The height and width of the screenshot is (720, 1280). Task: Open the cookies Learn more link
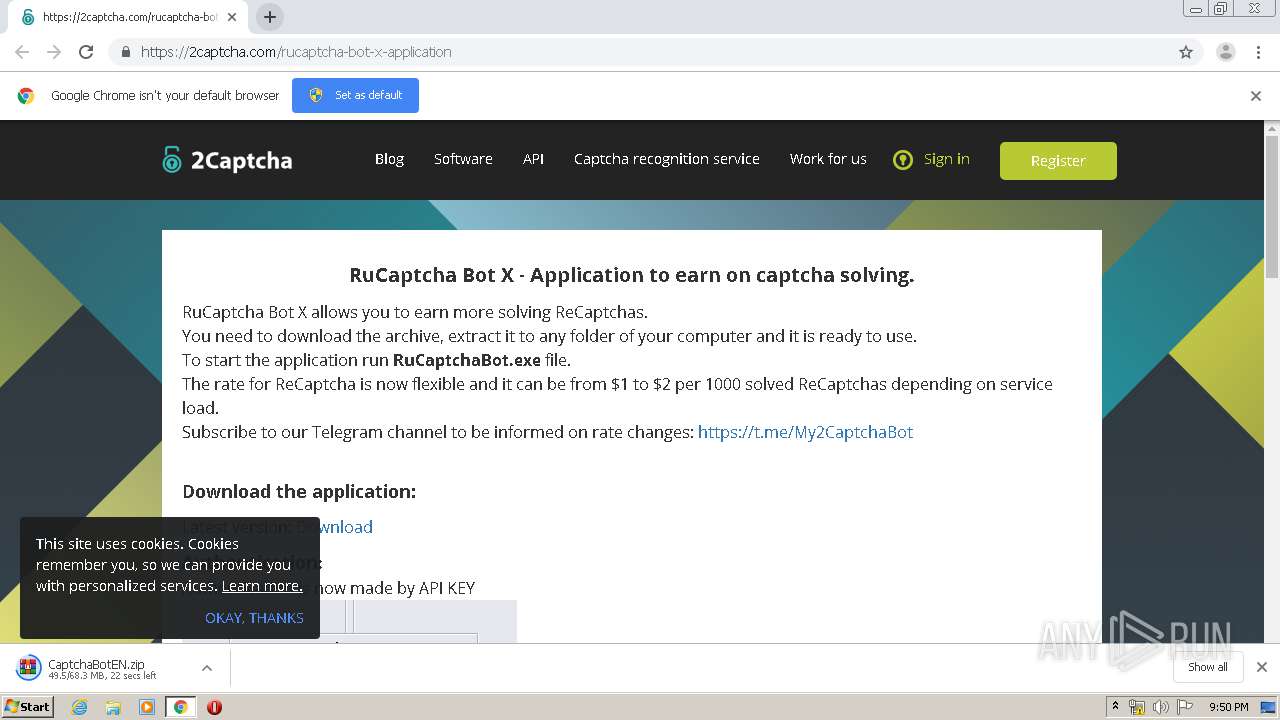coord(262,586)
